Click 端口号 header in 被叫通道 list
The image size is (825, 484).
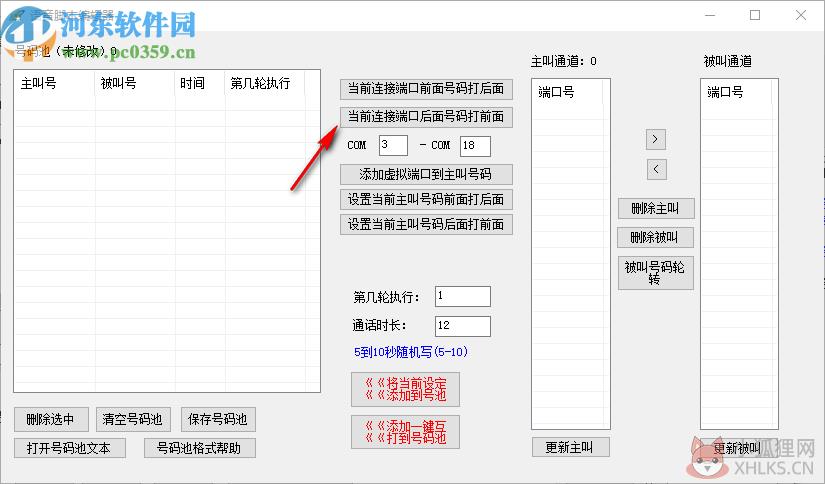pyautogui.click(x=736, y=93)
